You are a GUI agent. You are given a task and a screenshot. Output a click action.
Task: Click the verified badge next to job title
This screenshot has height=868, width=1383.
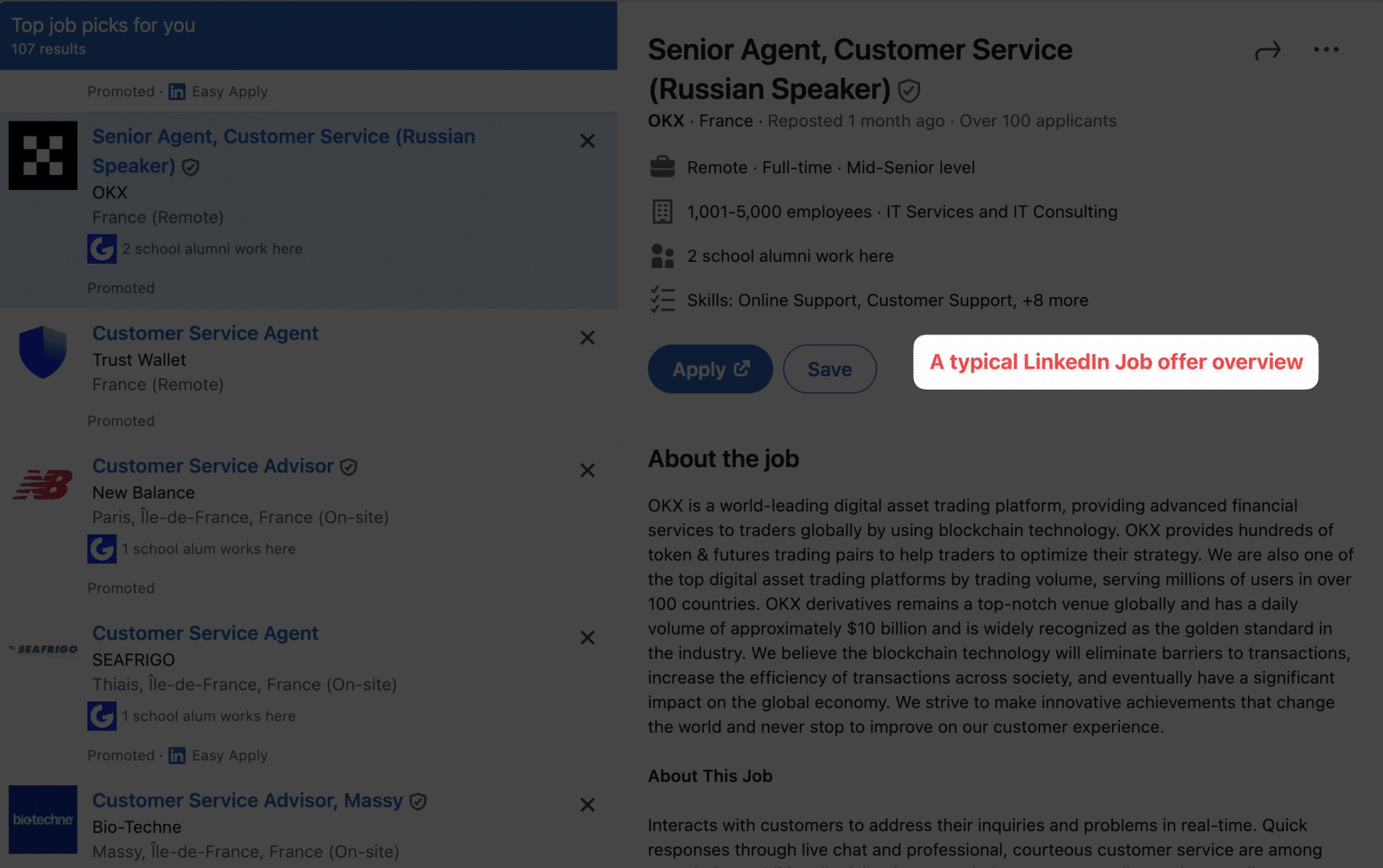pyautogui.click(x=908, y=90)
